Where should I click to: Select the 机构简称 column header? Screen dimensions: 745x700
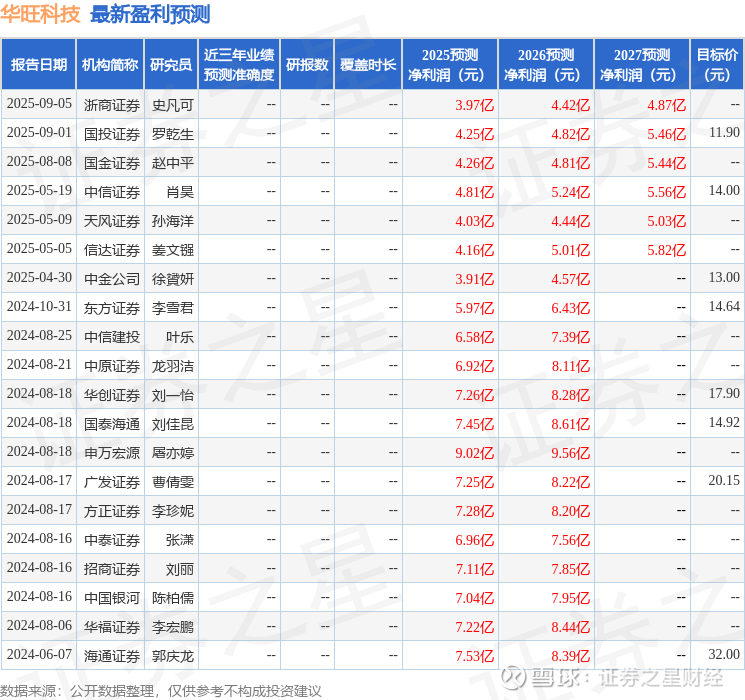tap(110, 65)
